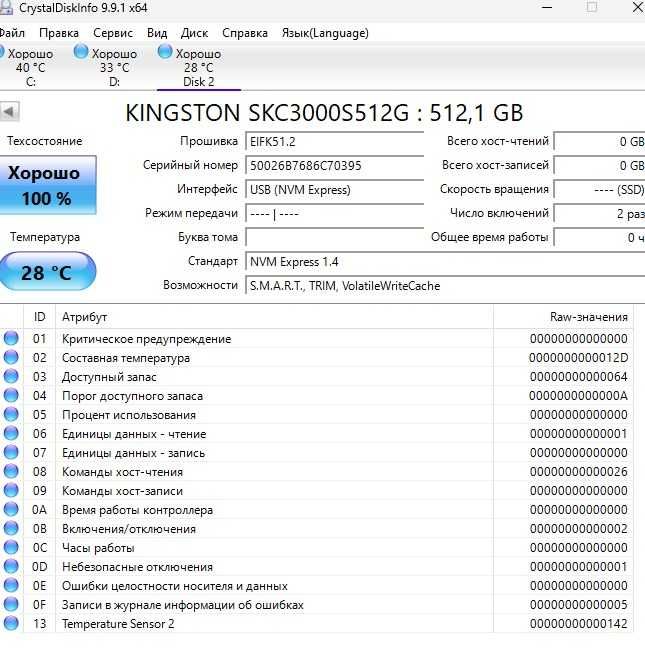Screen dimensions: 645x653
Task: Select the Часы работы attribute name
Action: (98, 548)
